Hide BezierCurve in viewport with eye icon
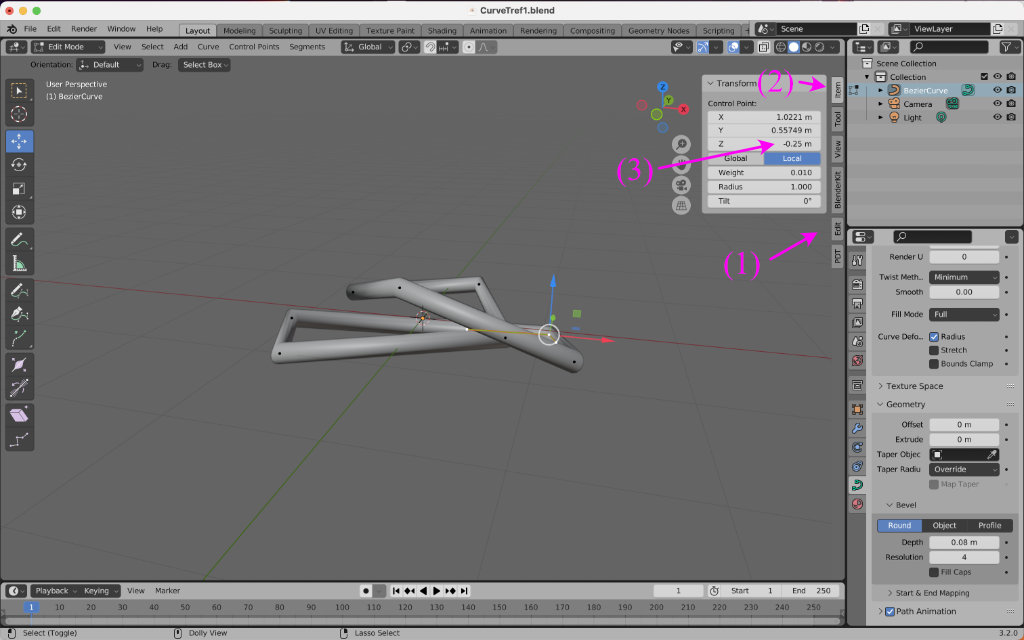 tap(997, 90)
